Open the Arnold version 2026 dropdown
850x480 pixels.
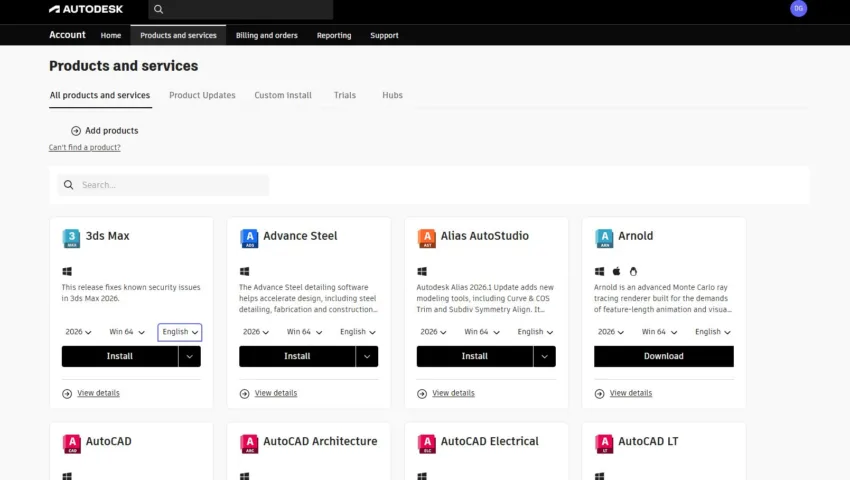click(610, 332)
